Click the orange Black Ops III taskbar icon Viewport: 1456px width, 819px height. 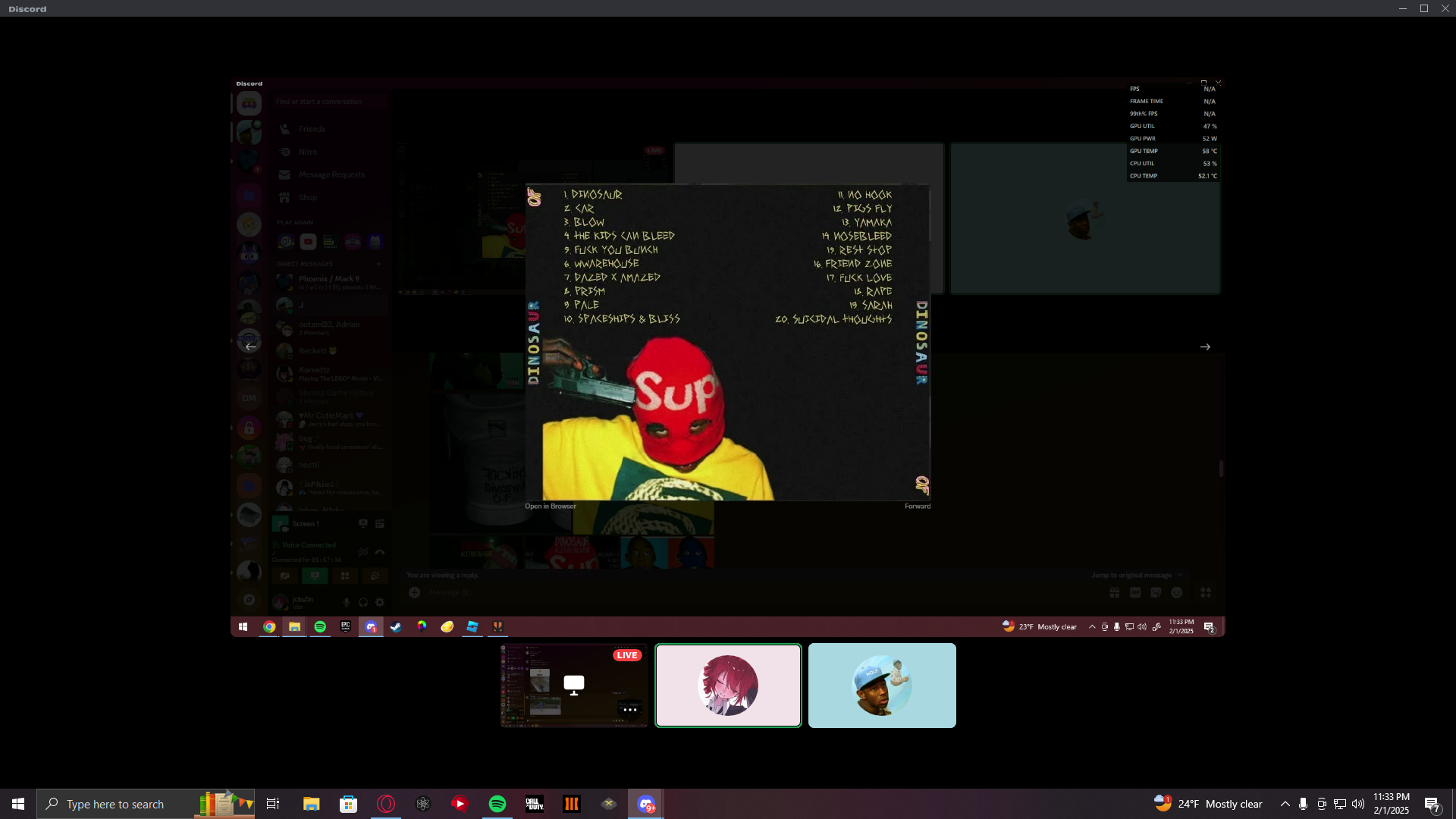pyautogui.click(x=572, y=804)
